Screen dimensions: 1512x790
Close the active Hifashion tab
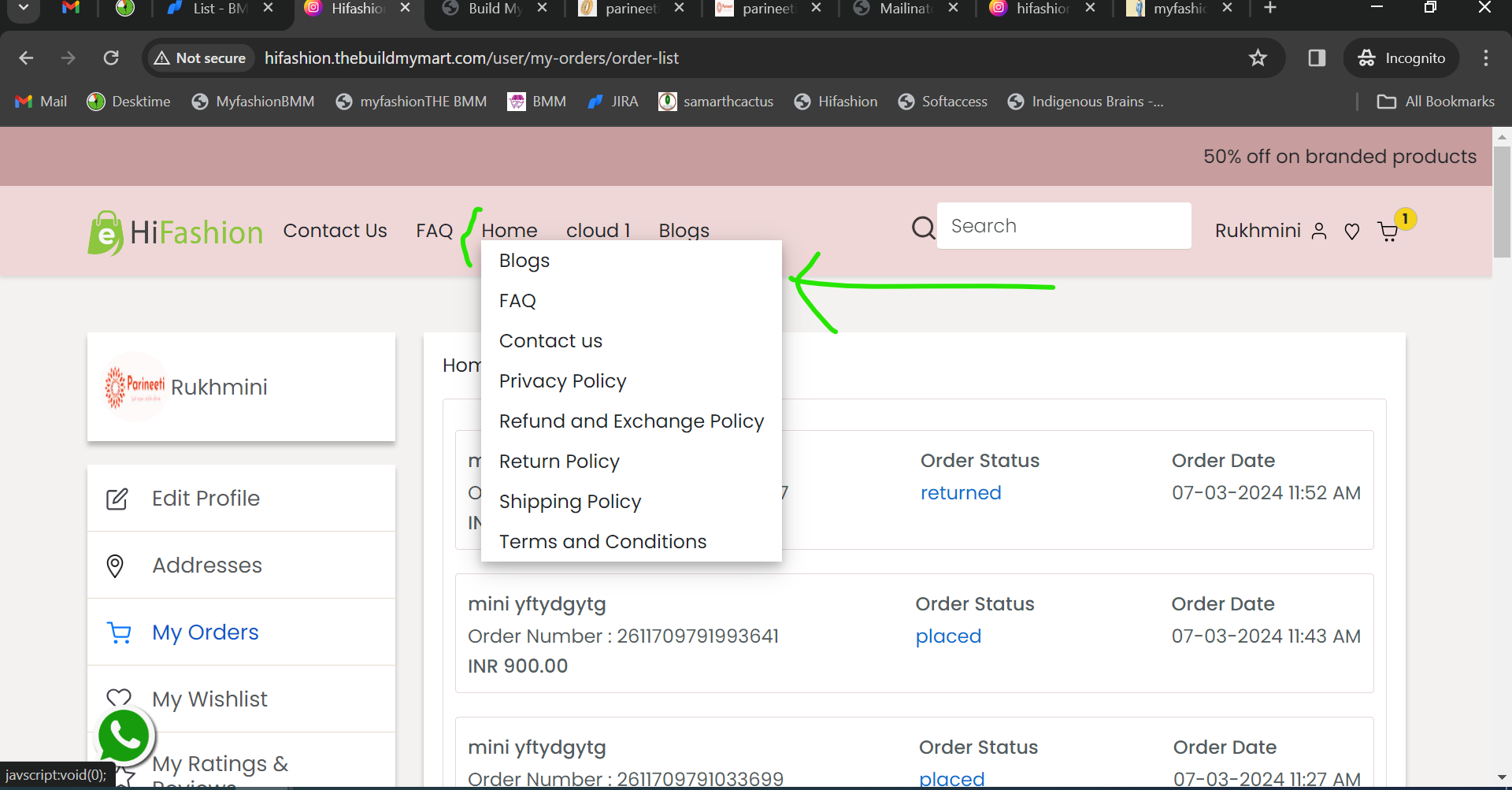[405, 7]
